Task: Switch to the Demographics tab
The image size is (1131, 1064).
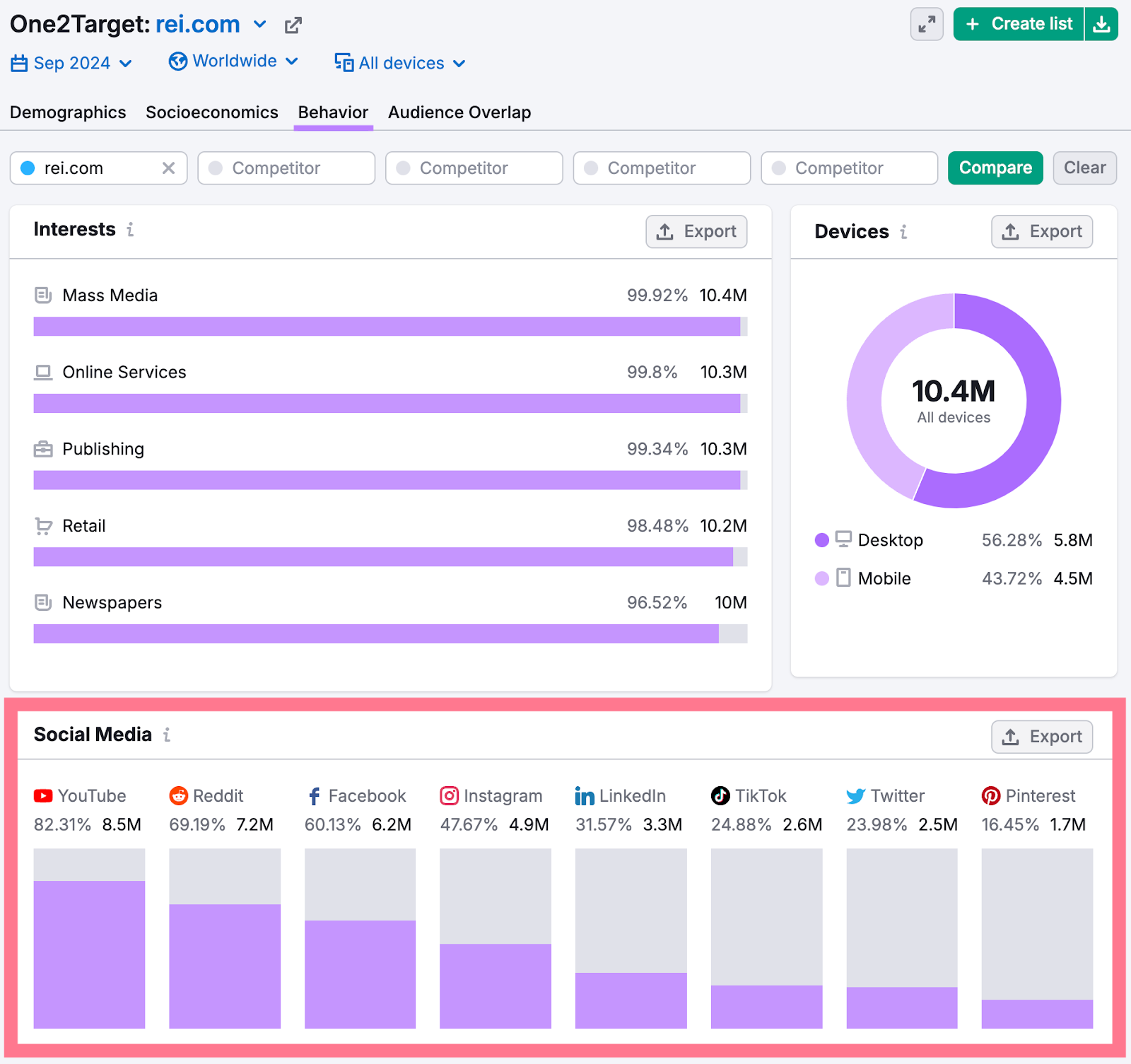Action: click(x=68, y=112)
